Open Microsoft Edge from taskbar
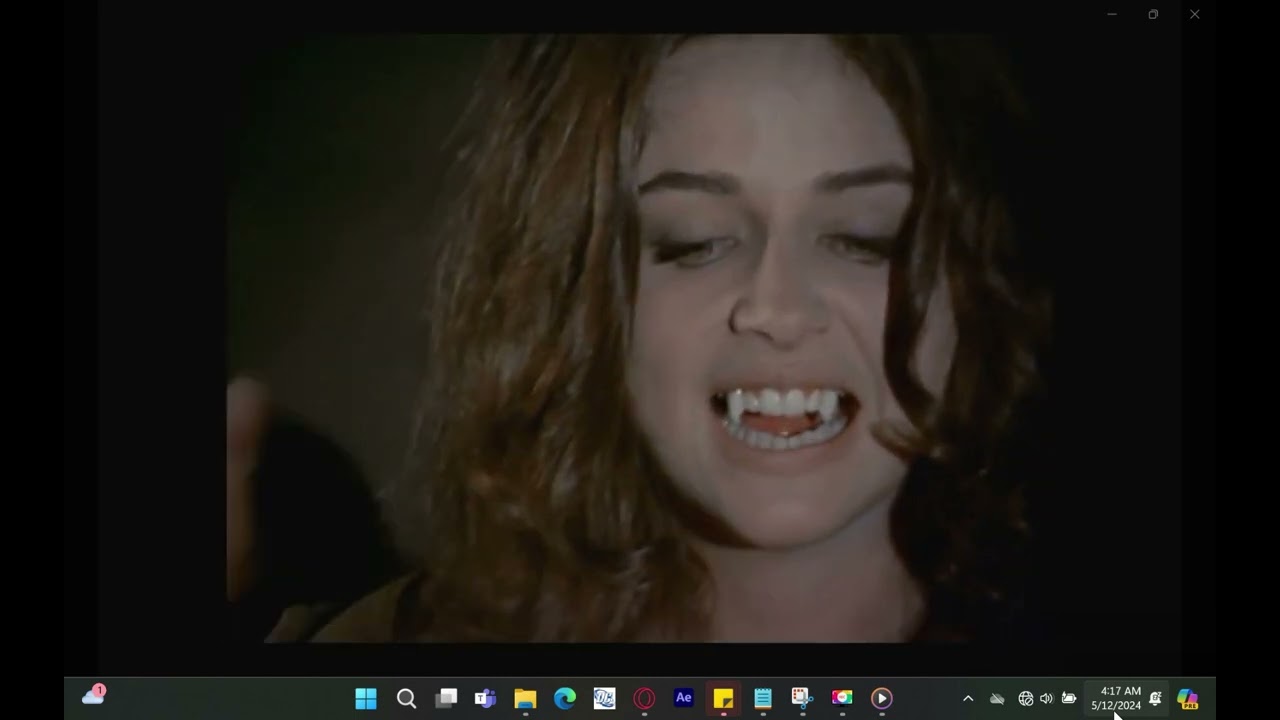This screenshot has width=1280, height=720. click(565, 698)
